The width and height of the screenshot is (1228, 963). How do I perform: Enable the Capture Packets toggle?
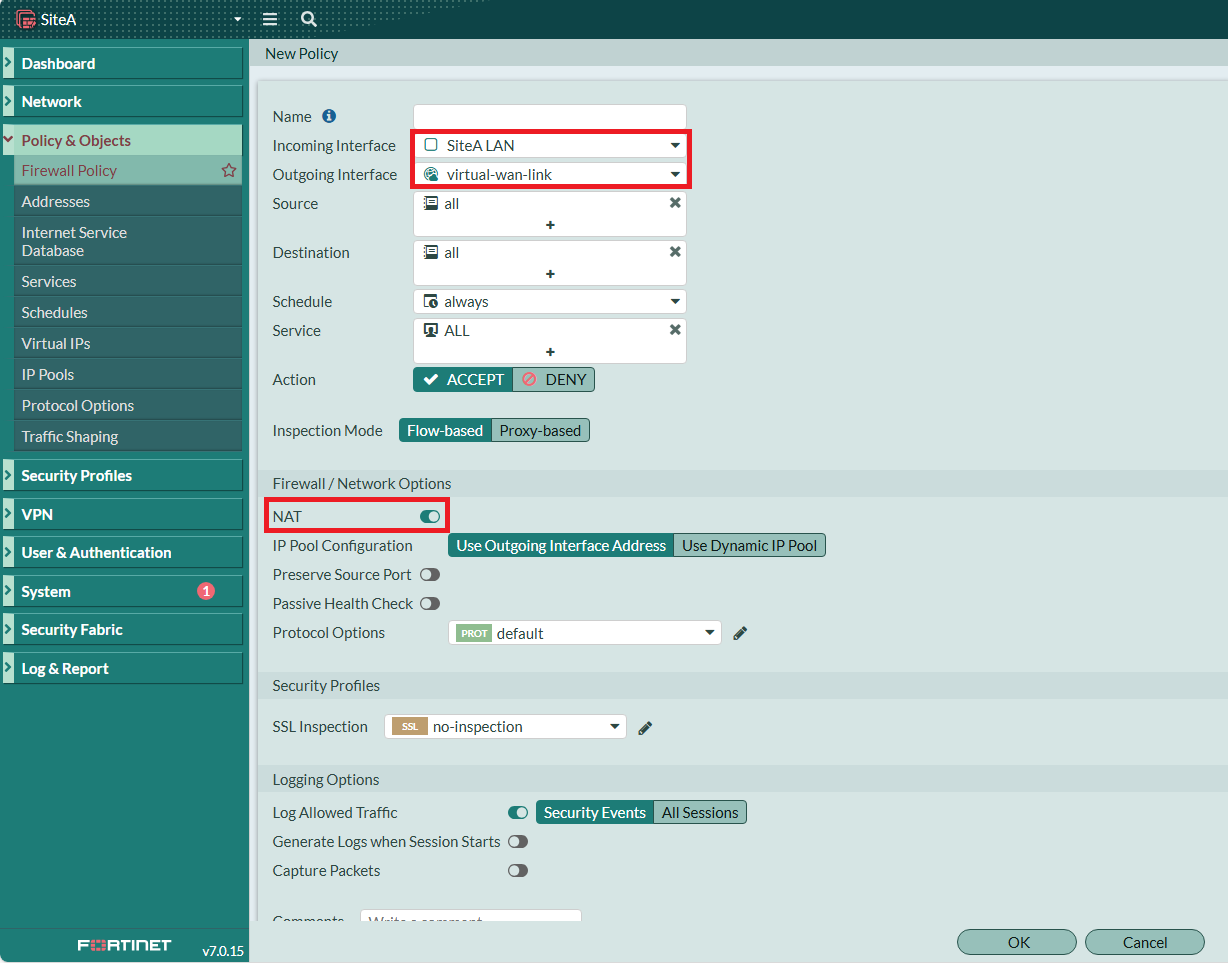click(x=518, y=871)
